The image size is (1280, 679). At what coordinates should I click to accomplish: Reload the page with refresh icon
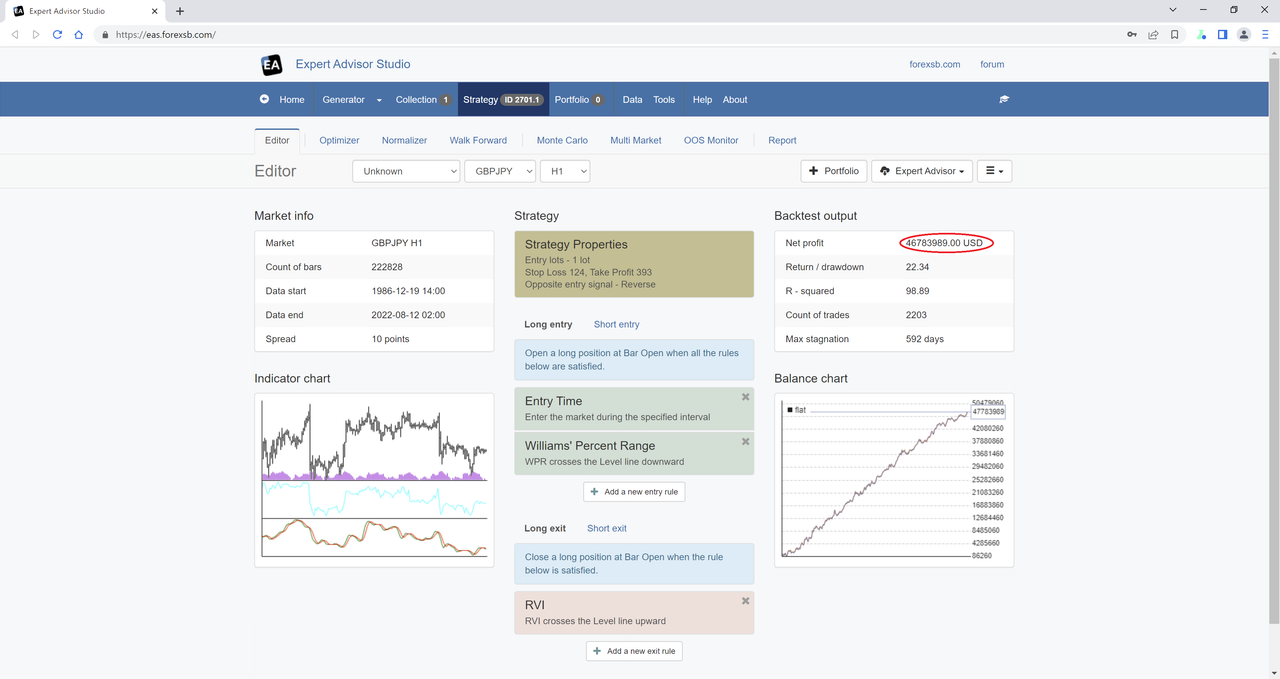tap(57, 34)
